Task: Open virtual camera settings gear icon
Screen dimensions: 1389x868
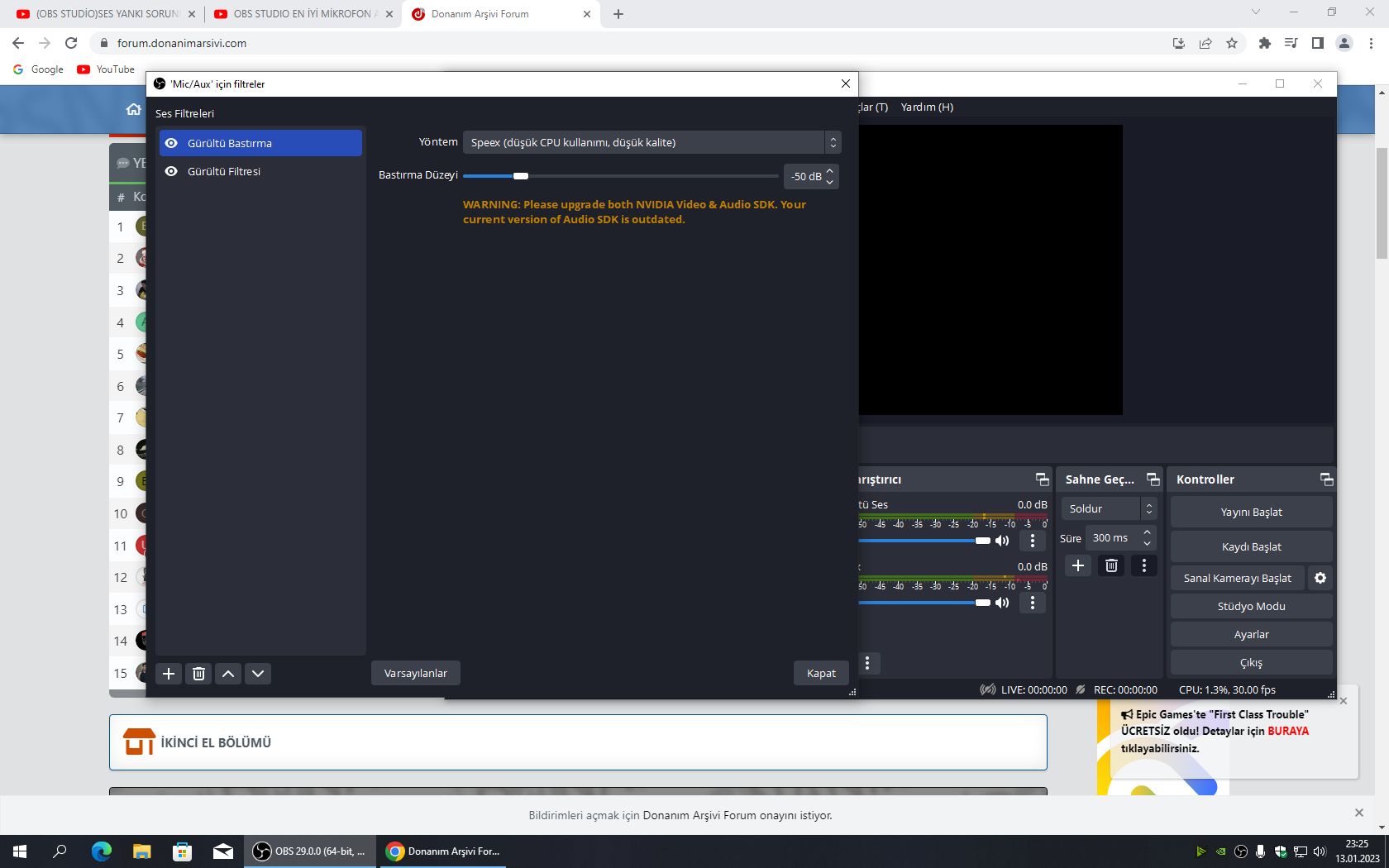Action: (1320, 578)
